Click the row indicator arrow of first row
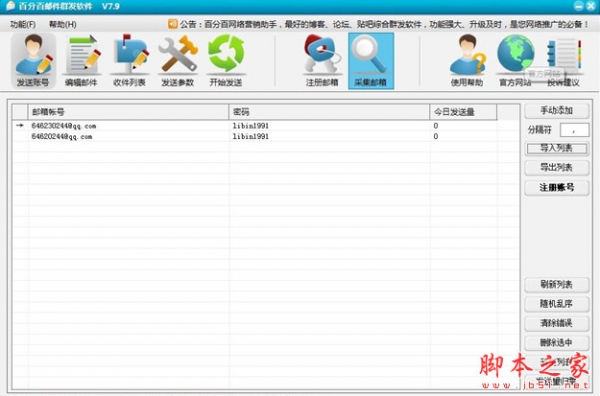 coord(20,125)
